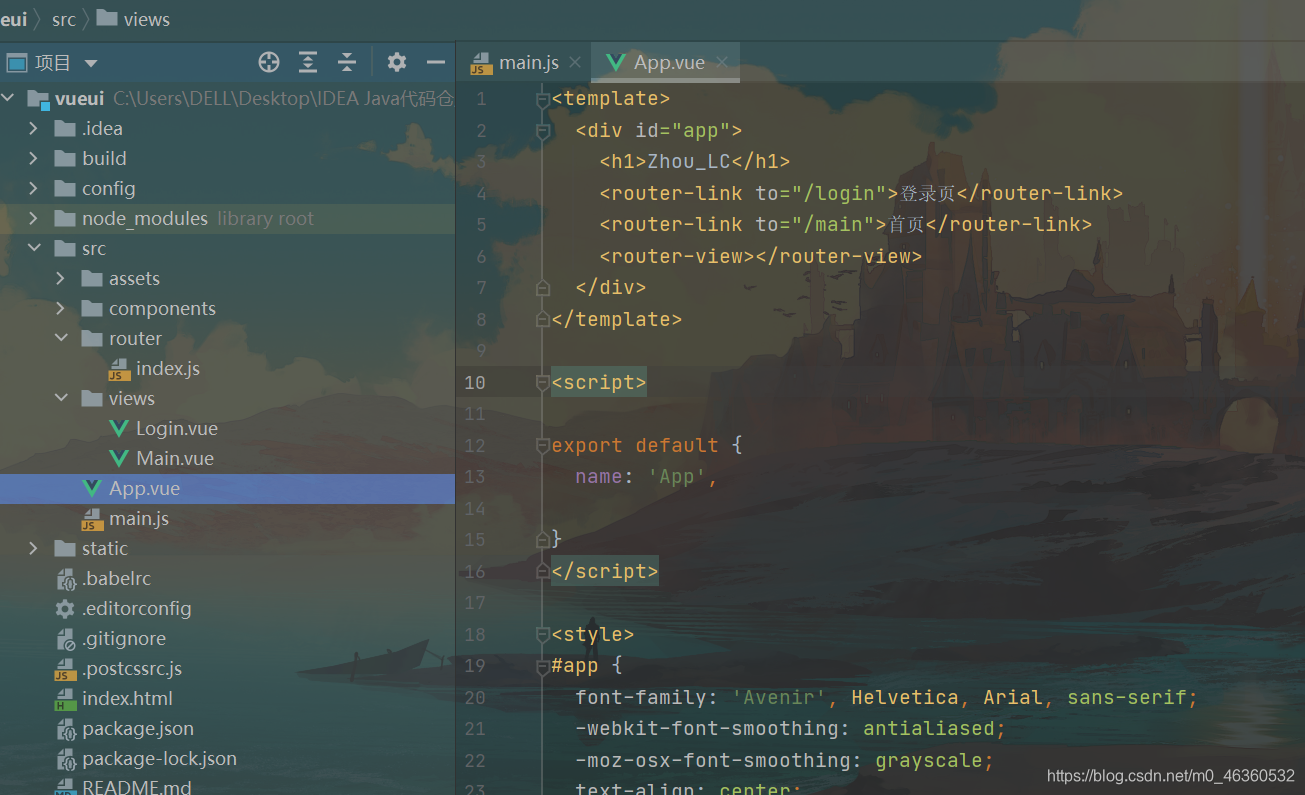Fold the template block on line 1
This screenshot has height=795, width=1305.
(543, 99)
